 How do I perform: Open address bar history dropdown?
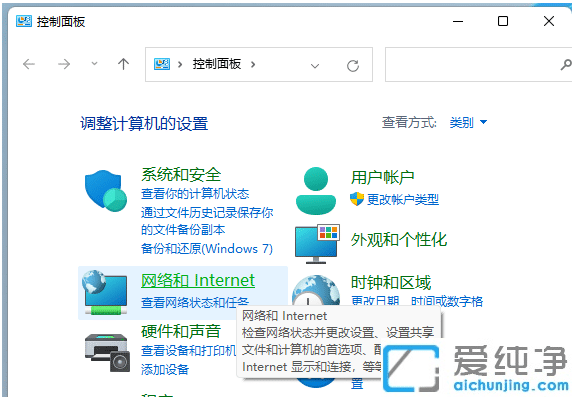315,66
